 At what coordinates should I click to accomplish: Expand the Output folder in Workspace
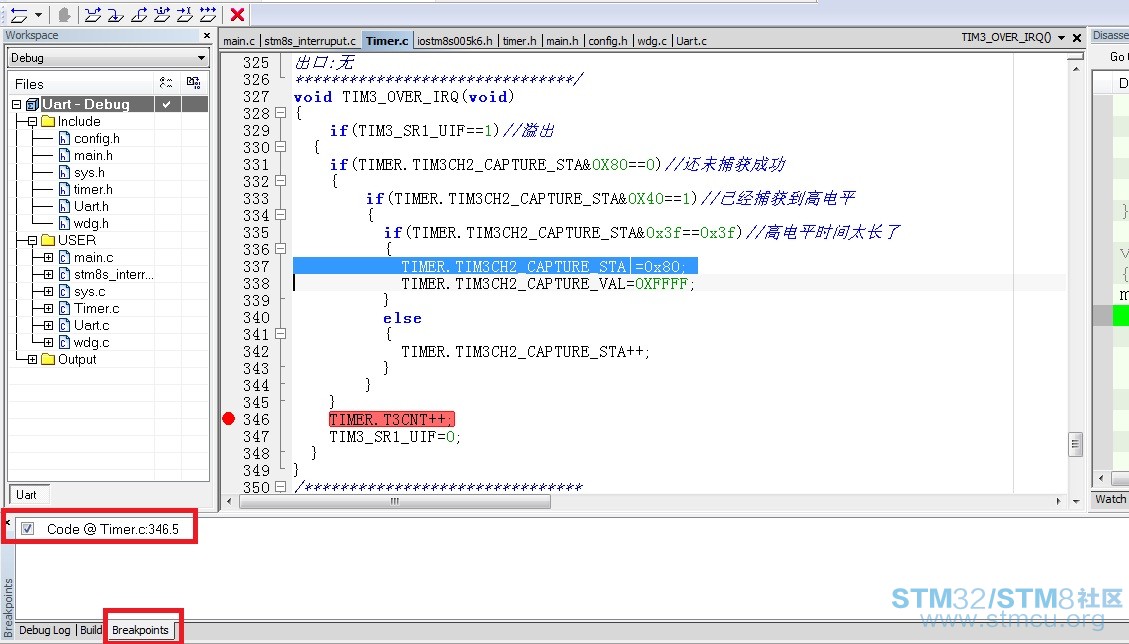tap(32, 359)
